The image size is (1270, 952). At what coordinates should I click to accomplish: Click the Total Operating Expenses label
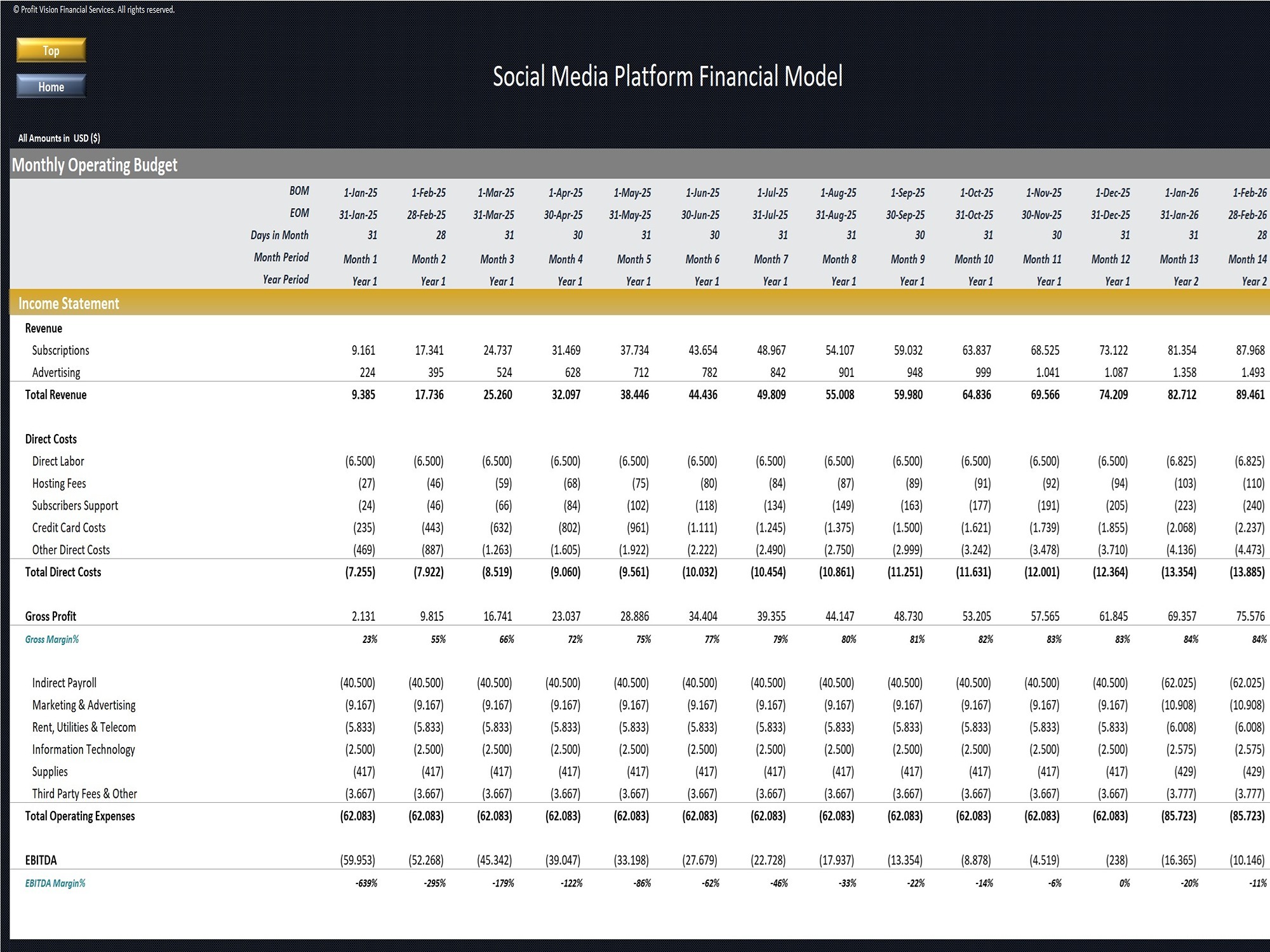(x=80, y=816)
